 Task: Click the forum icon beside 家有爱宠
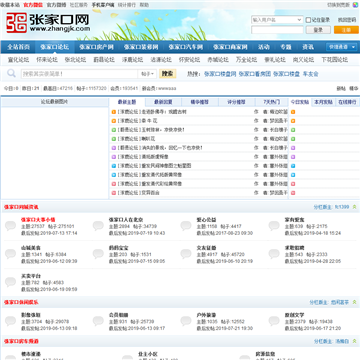coord(274,226)
